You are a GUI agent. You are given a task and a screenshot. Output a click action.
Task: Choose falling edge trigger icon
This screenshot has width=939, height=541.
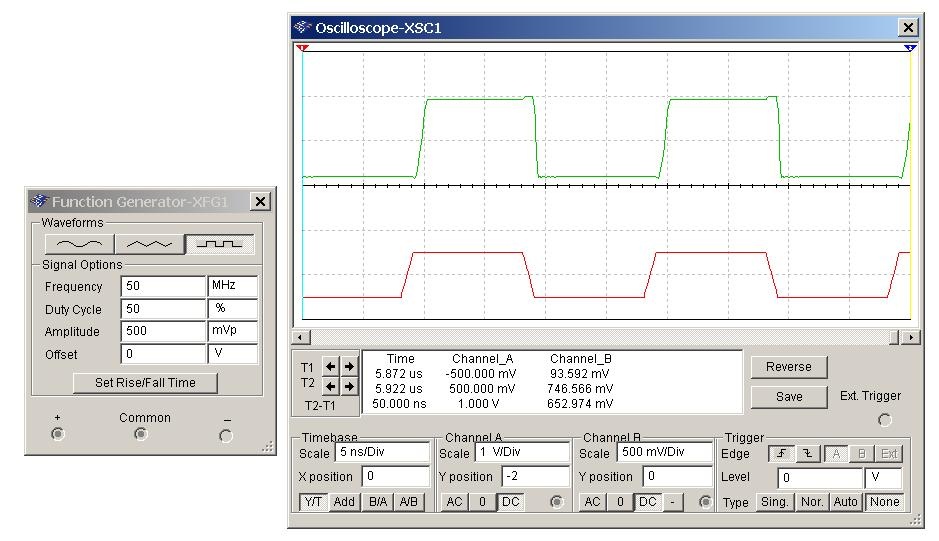(x=807, y=454)
